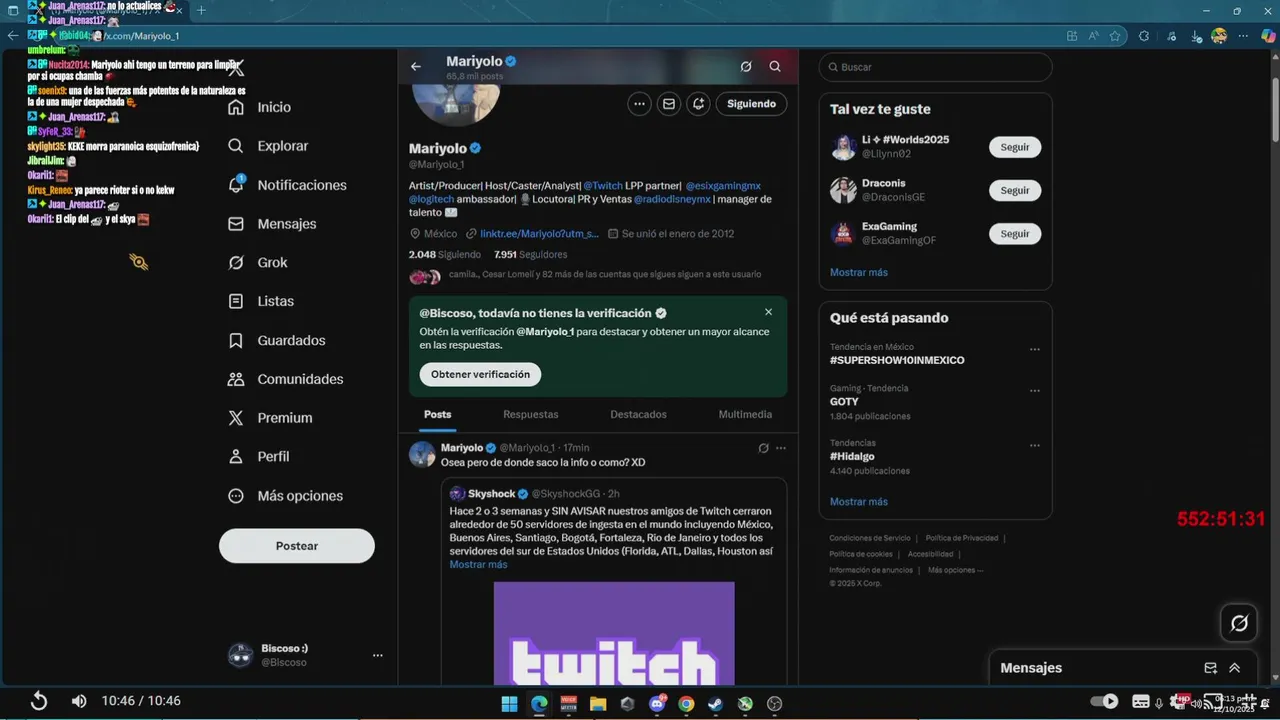Screen dimensions: 1280x720
Task: Go back with profile header arrow
Action: click(416, 67)
